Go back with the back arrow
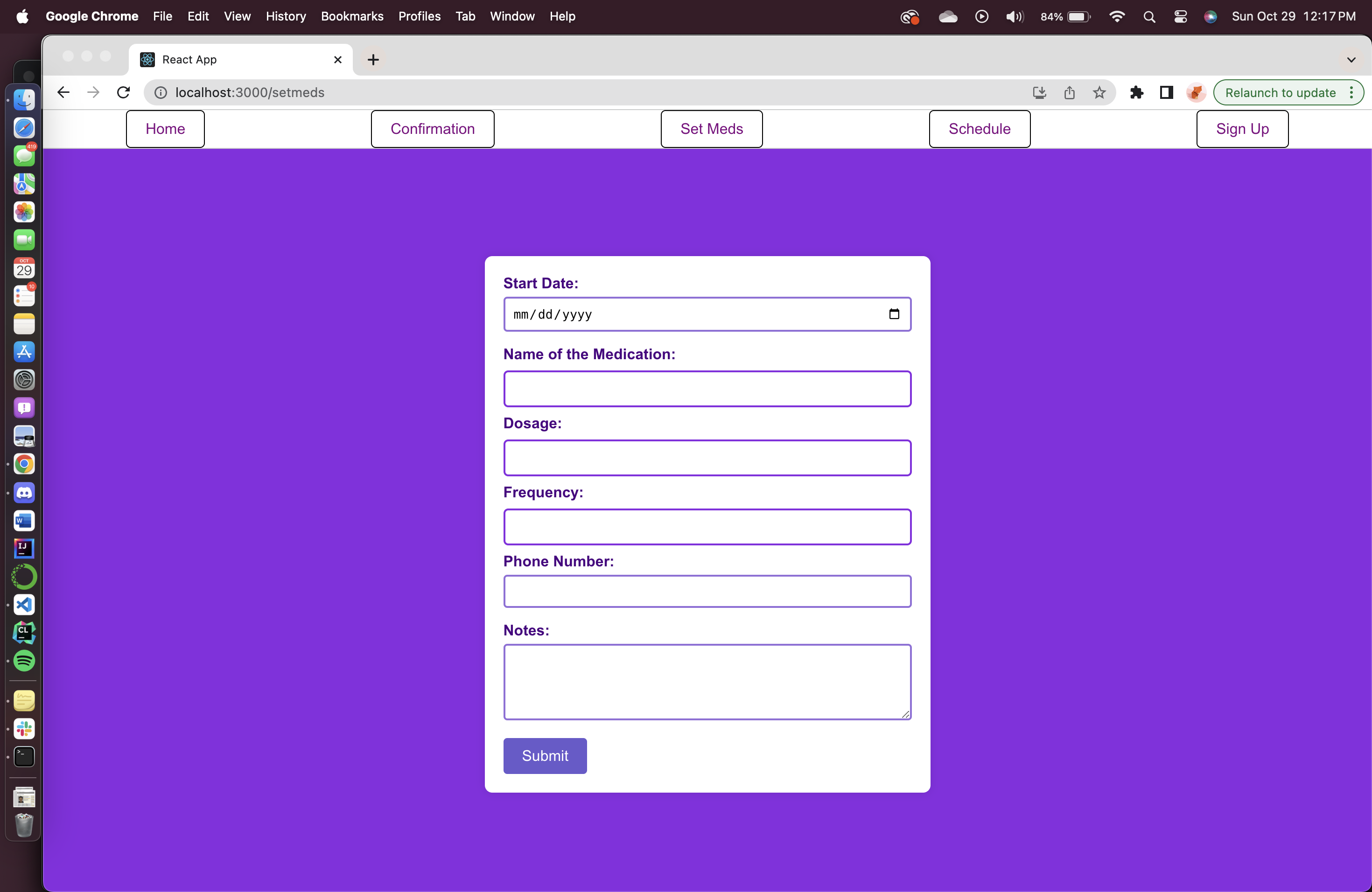This screenshot has height=892, width=1372. (63, 92)
